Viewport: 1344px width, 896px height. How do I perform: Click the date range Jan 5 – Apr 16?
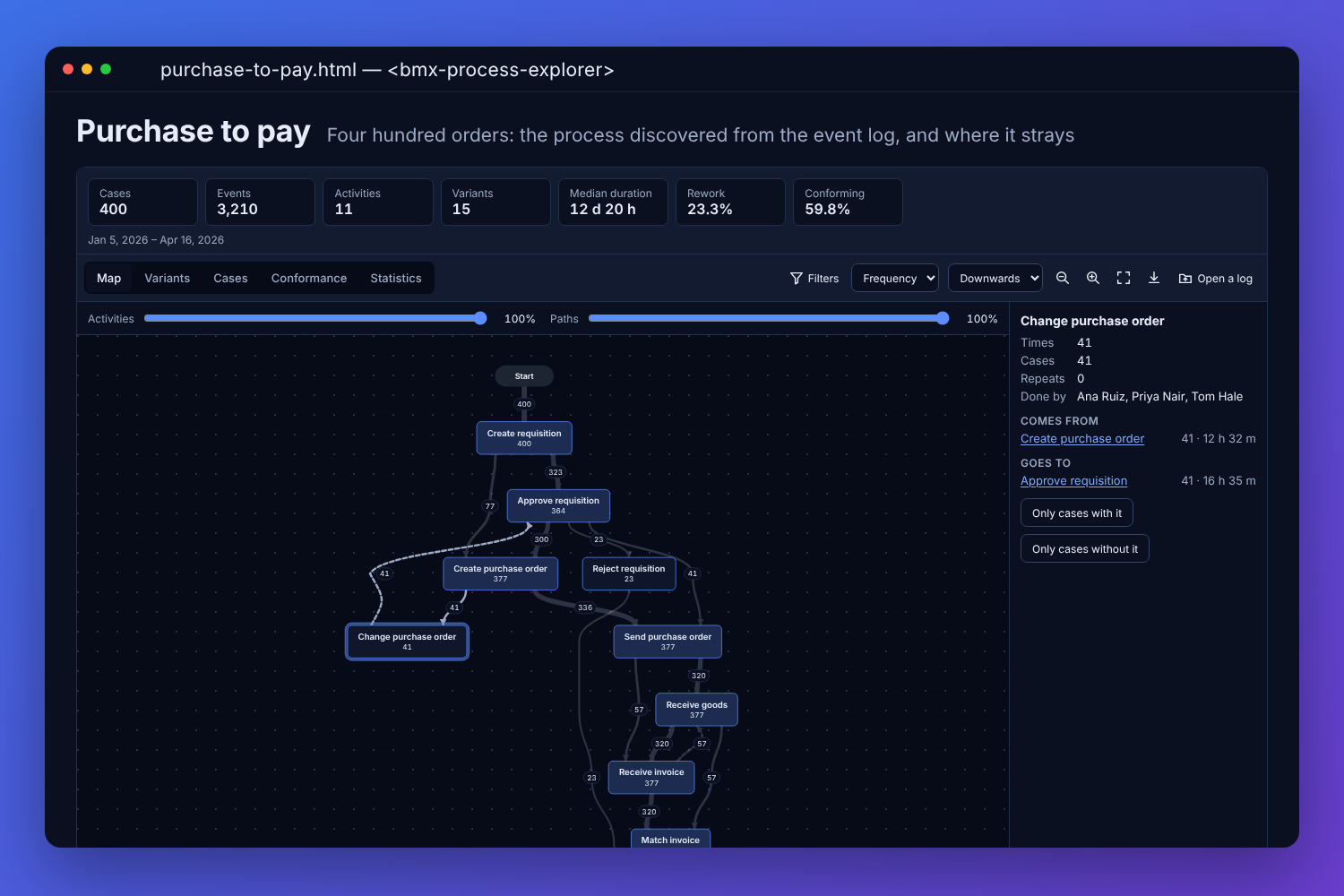[x=156, y=240]
